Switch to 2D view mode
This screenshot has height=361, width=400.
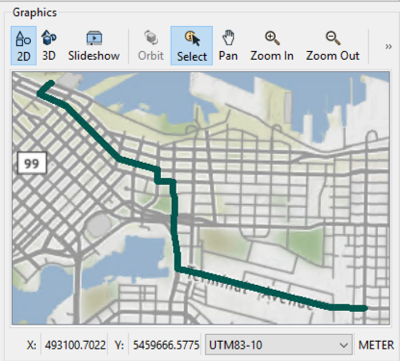pyautogui.click(x=23, y=46)
